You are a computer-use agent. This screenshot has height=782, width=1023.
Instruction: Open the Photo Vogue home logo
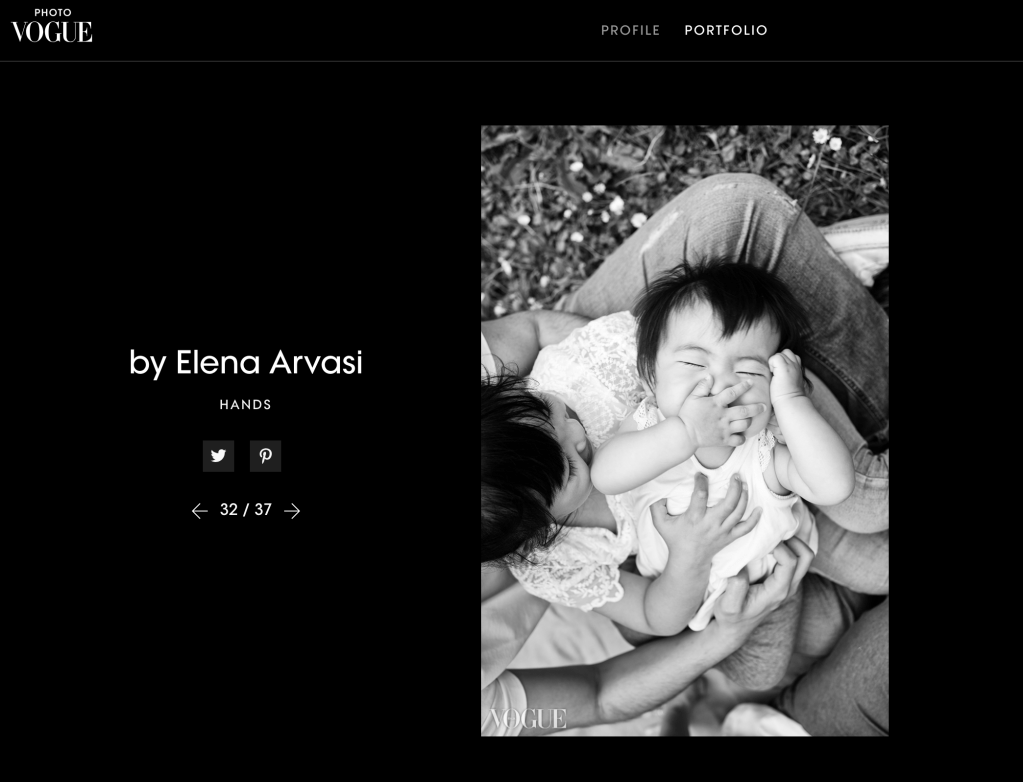point(52,26)
